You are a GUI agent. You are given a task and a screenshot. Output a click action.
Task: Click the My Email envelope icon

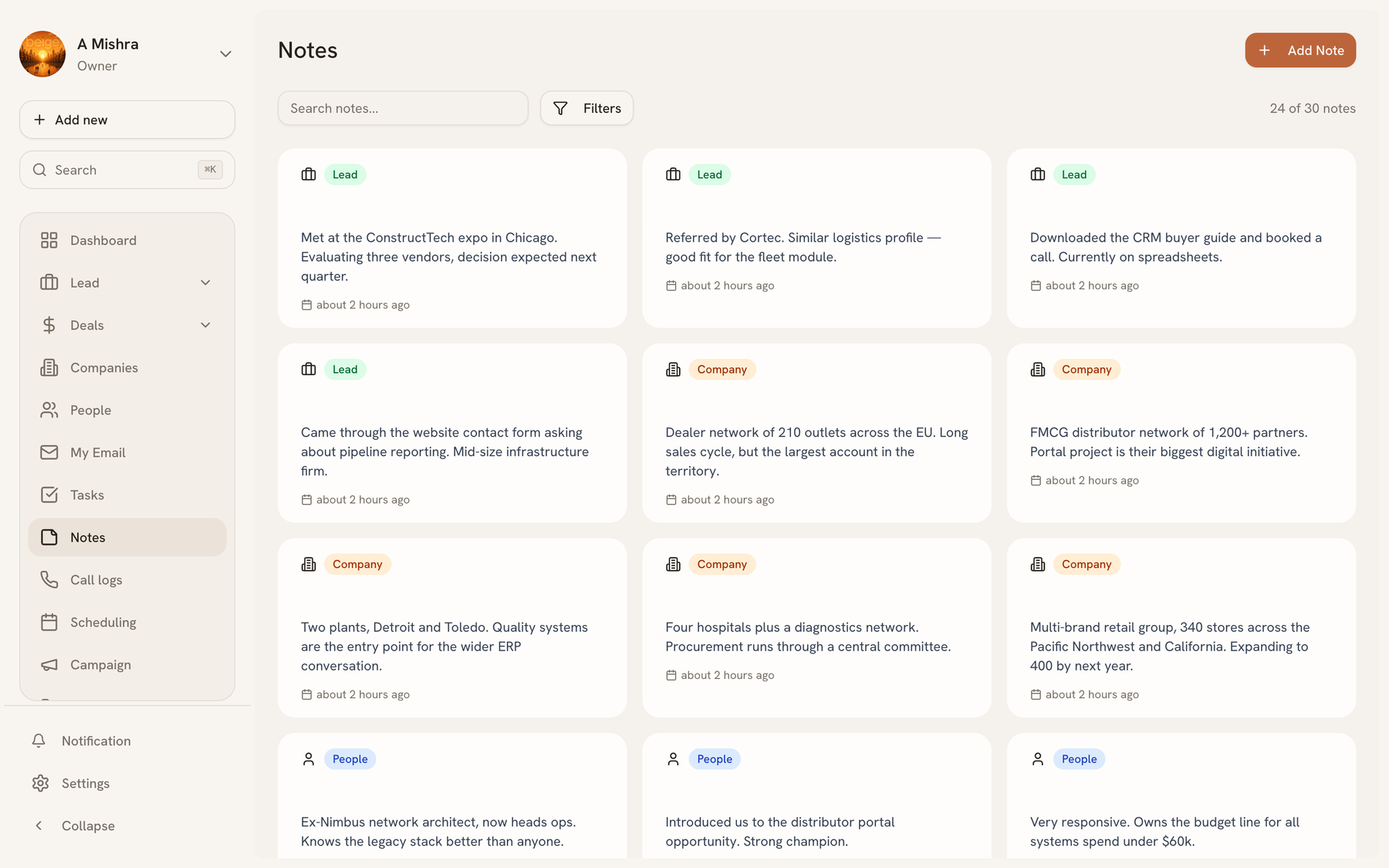click(49, 453)
